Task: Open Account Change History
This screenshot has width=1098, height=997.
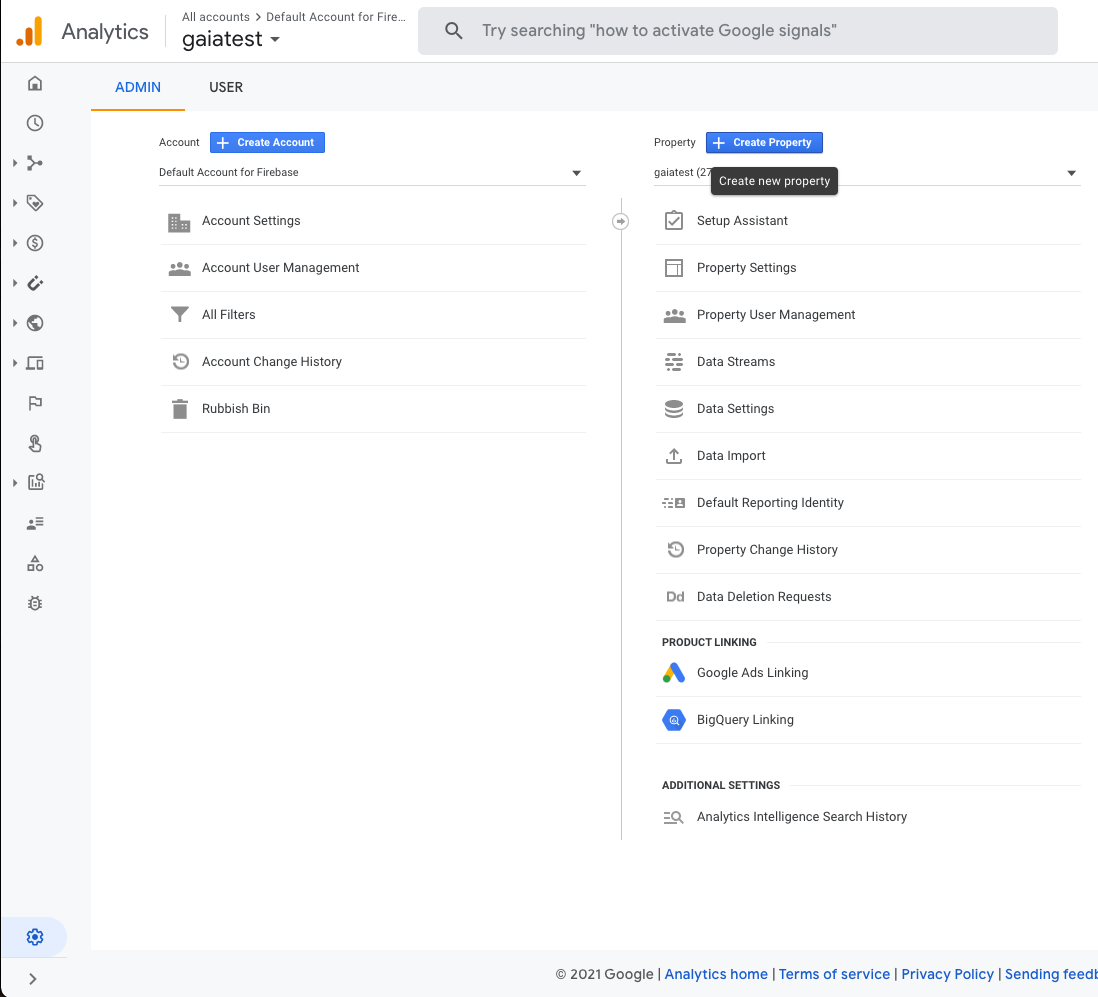Action: (x=373, y=362)
